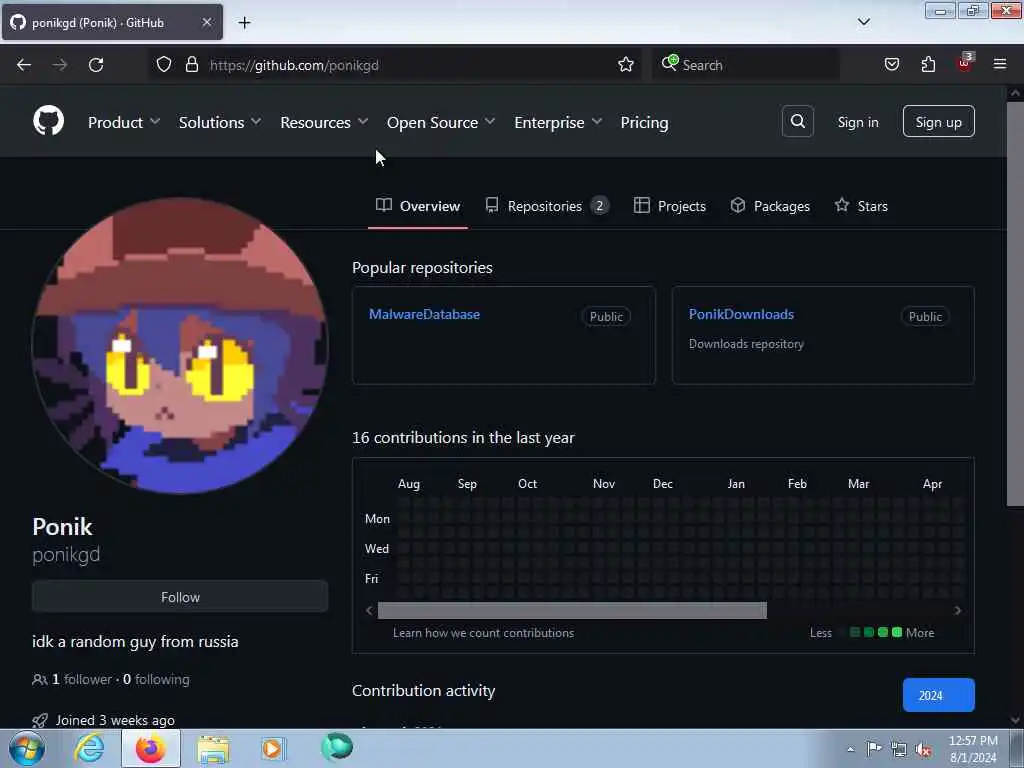Click the Sign up button
Screen dimensions: 1024x768
(938, 121)
